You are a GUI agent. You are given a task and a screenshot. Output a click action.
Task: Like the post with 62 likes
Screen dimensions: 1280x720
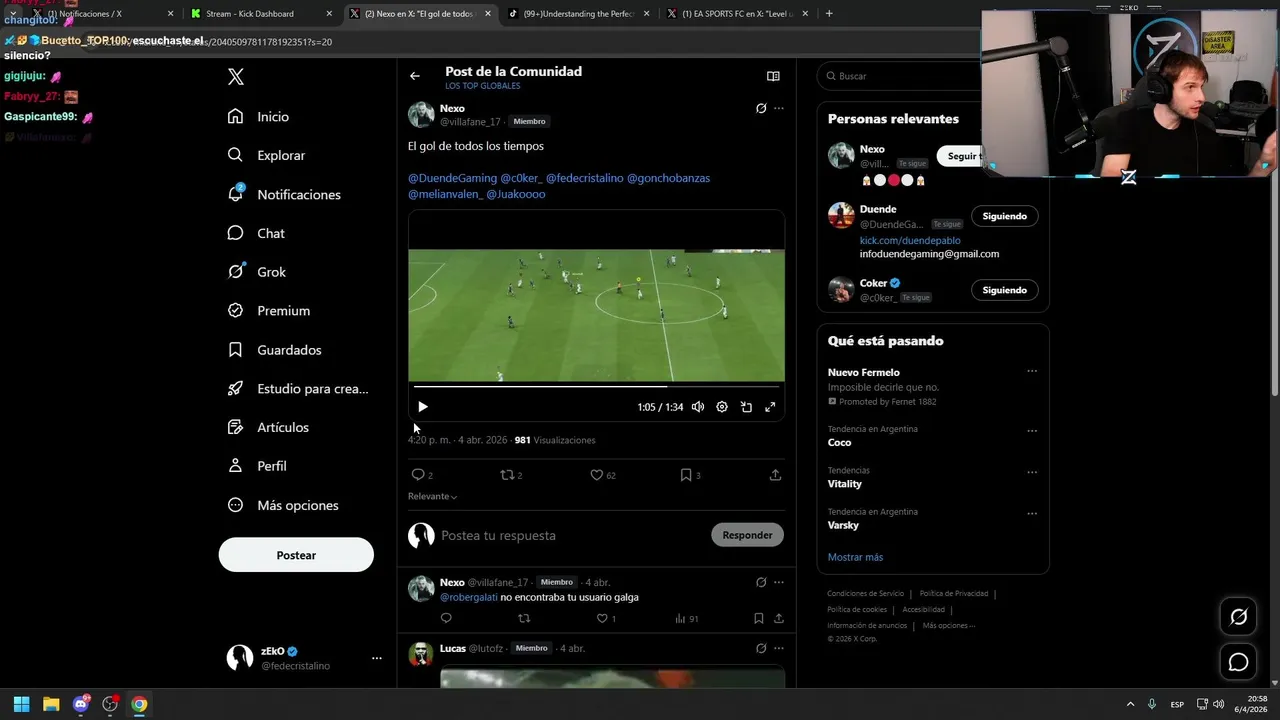pyautogui.click(x=602, y=475)
